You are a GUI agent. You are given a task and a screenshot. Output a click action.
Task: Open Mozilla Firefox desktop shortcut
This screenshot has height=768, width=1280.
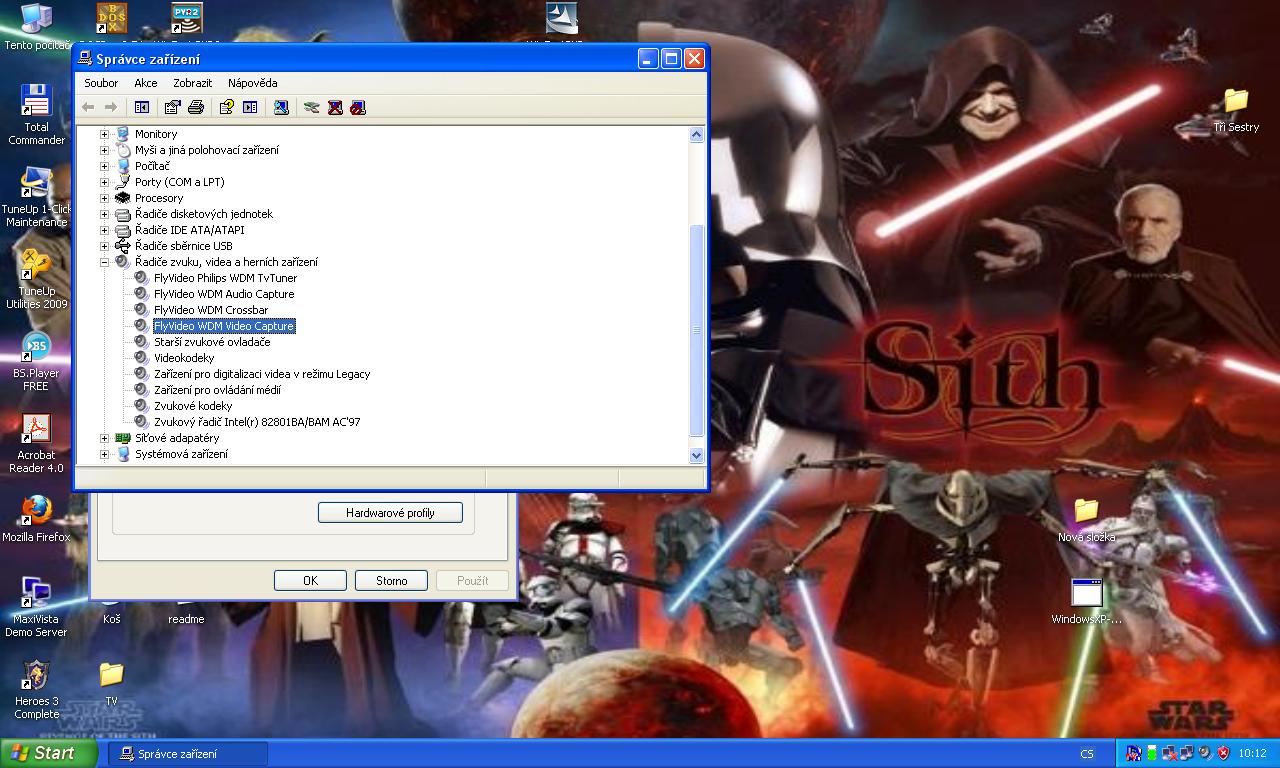tap(36, 512)
